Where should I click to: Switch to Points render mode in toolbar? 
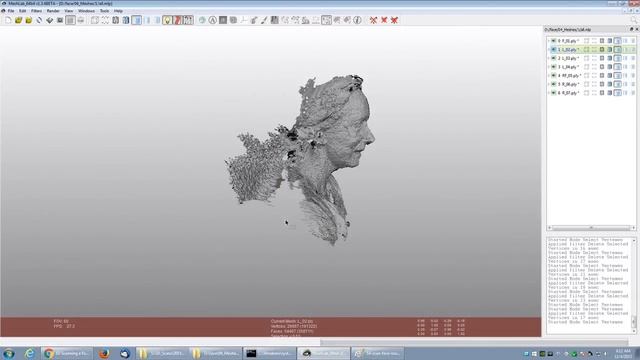(x=105, y=20)
